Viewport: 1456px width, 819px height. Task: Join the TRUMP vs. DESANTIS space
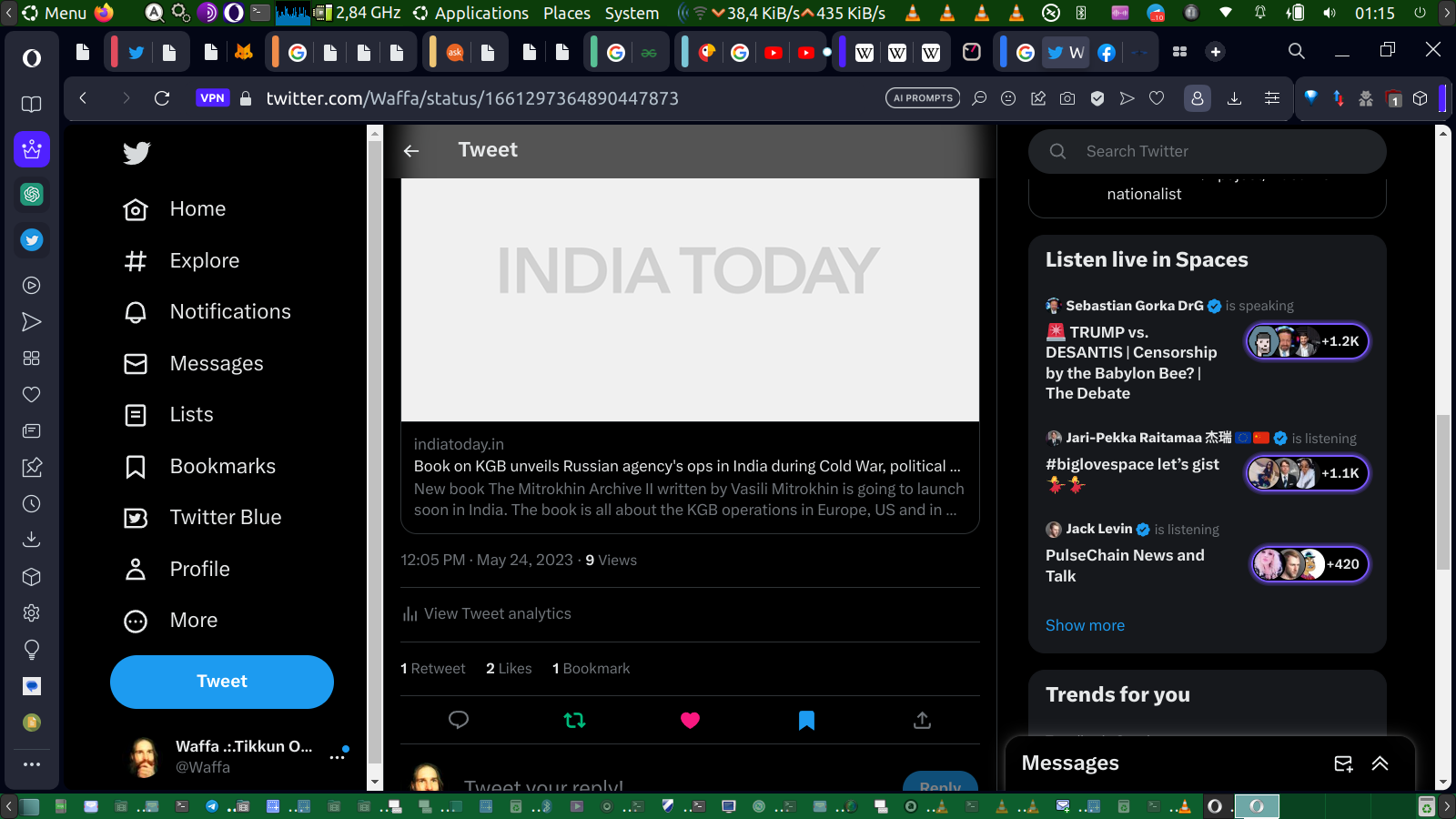1307,341
